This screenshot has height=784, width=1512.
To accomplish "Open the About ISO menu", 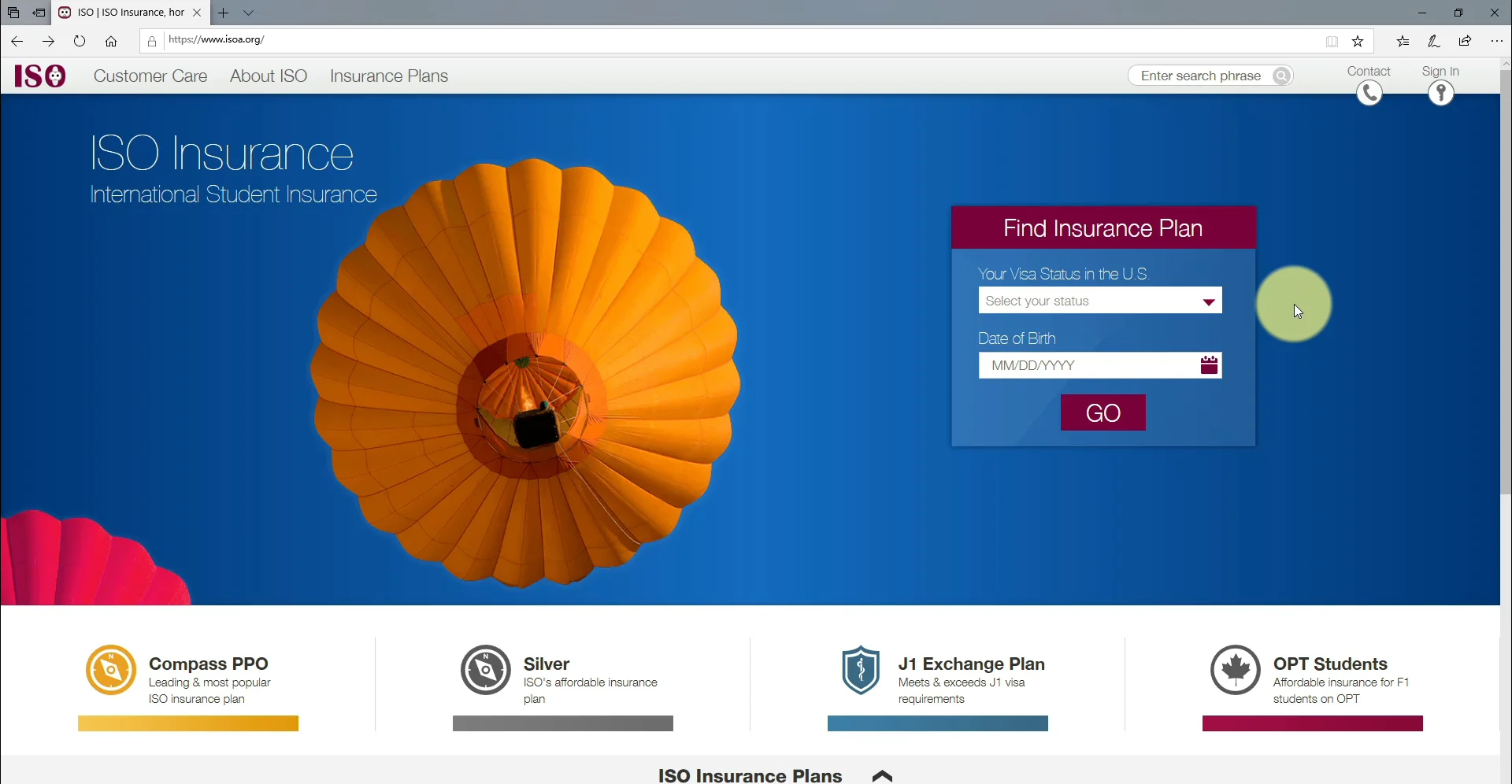I will click(x=269, y=76).
